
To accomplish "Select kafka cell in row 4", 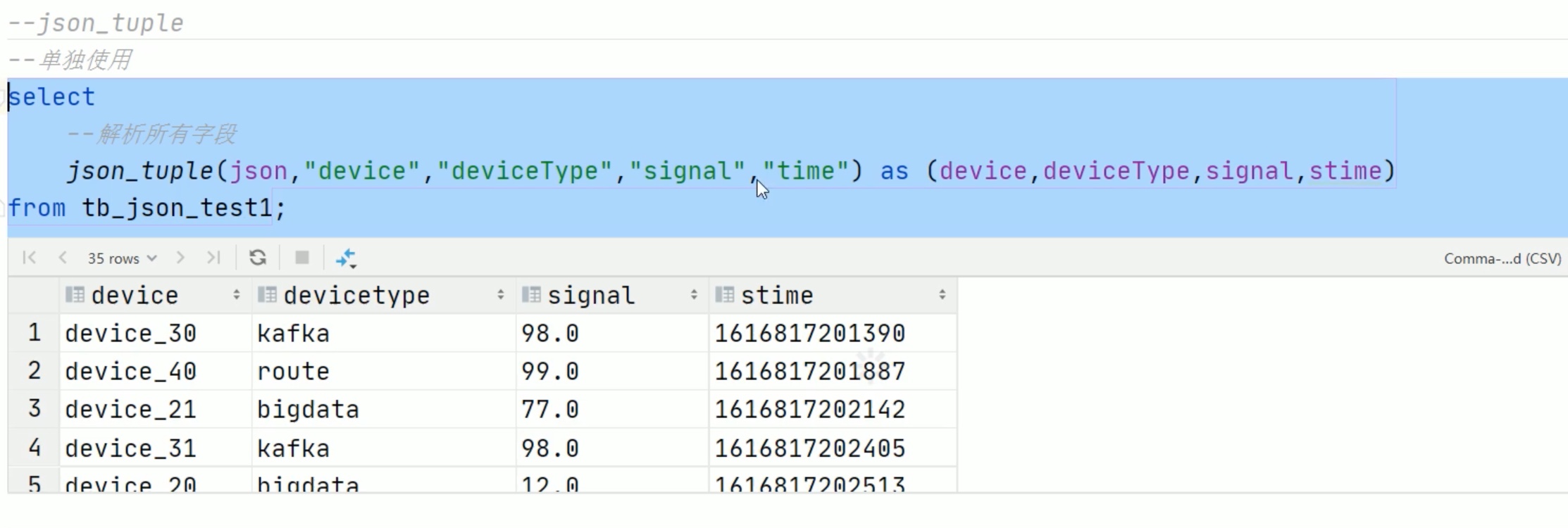I will click(384, 448).
